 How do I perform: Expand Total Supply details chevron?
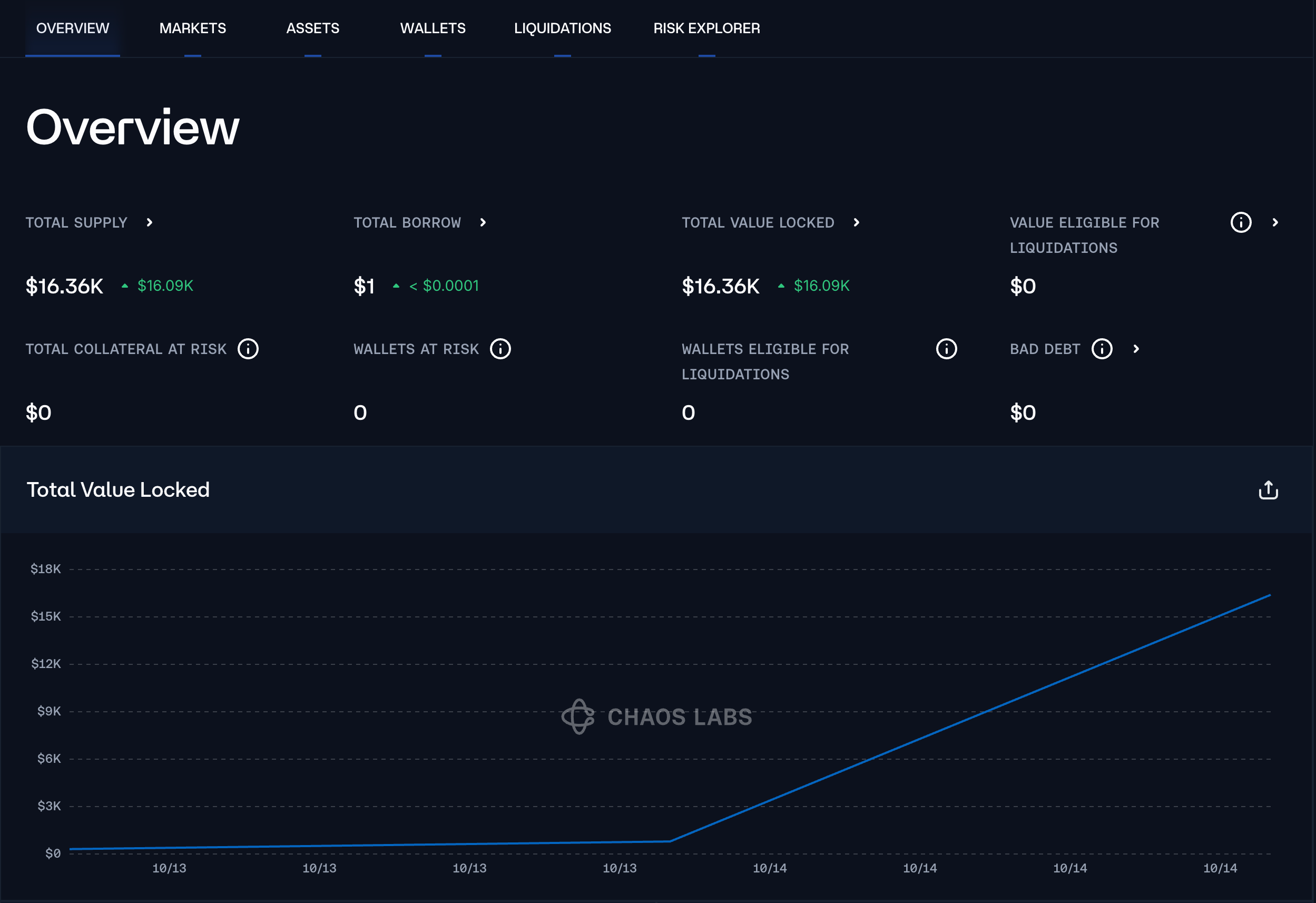pyautogui.click(x=150, y=222)
